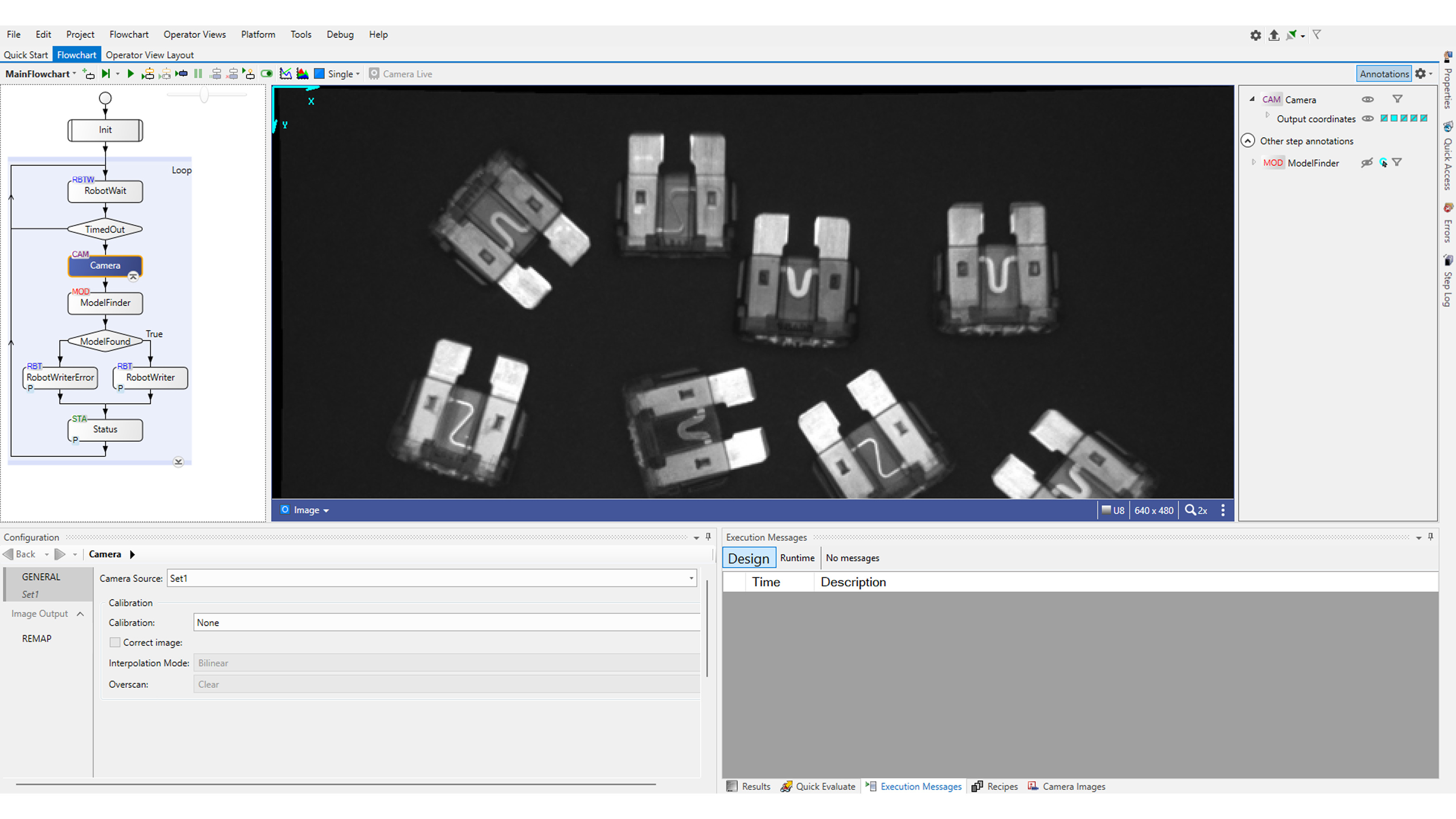The height and width of the screenshot is (819, 1456).
Task: Show the hidden ModelFinder annotation
Action: pos(1367,162)
